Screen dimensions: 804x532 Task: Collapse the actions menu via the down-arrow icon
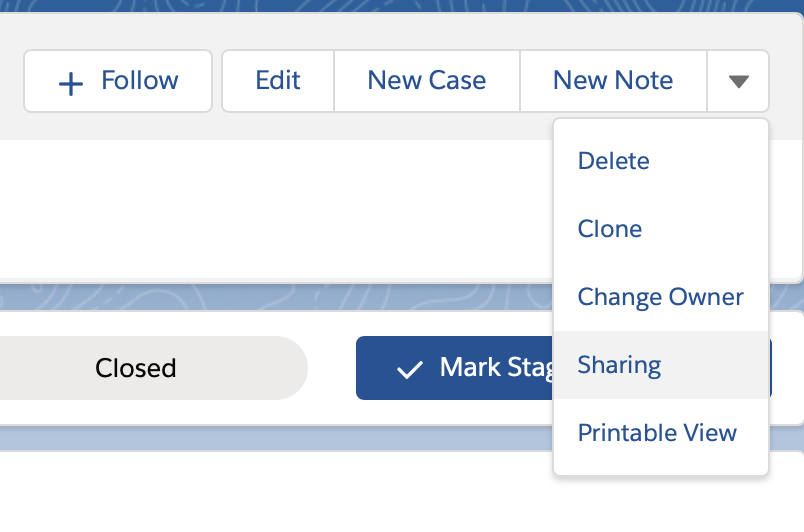738,81
